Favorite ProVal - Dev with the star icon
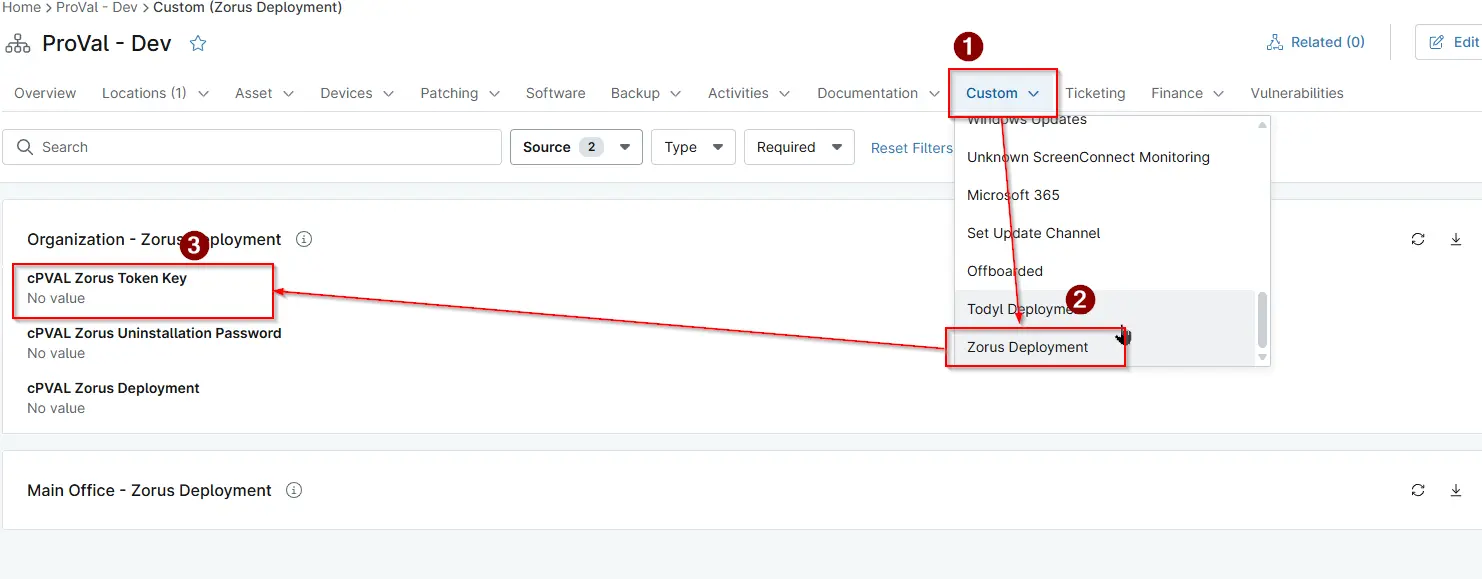 [x=198, y=43]
